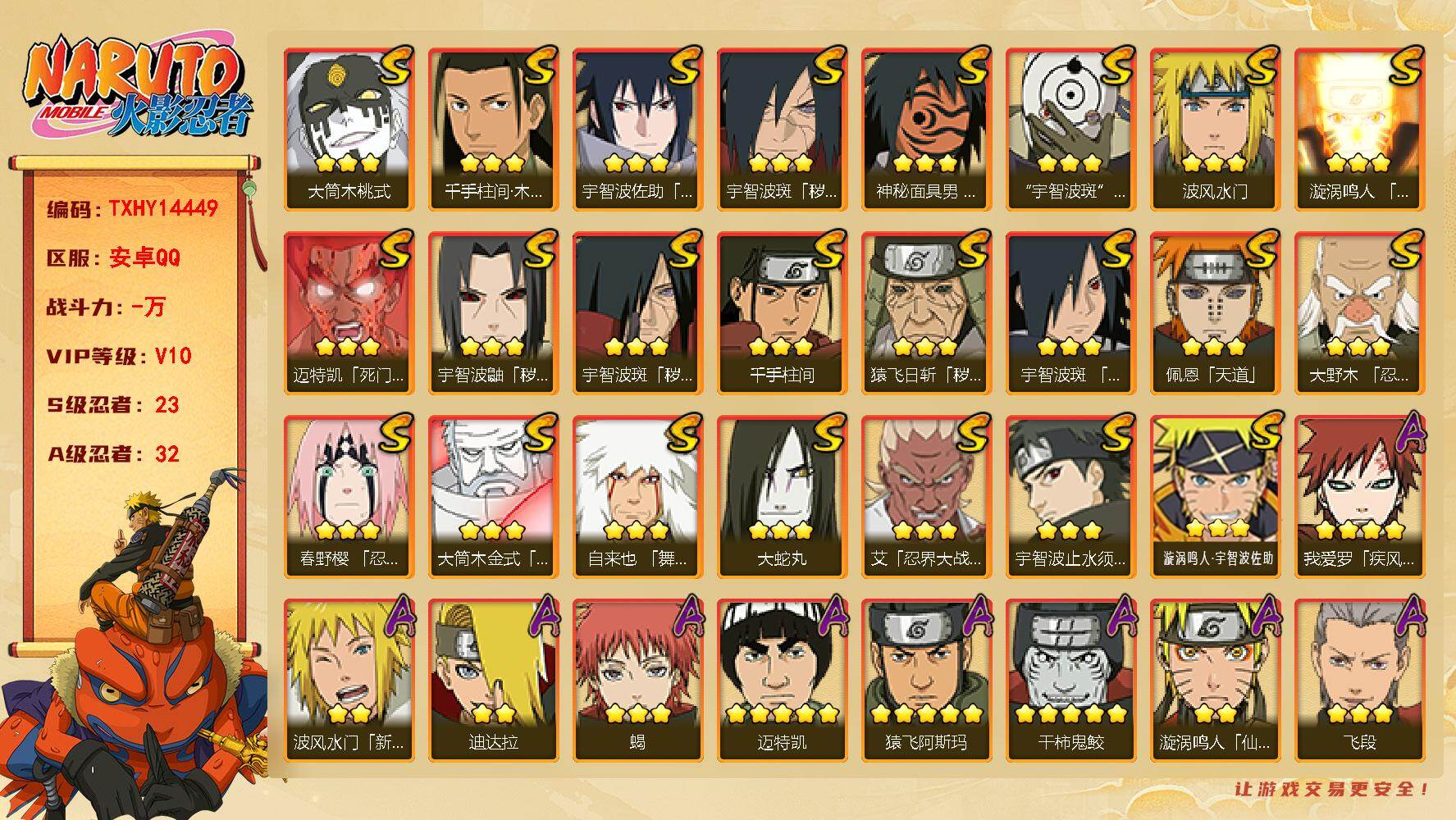
Task: Click the VIP等级 V10 label
Action: click(119, 356)
